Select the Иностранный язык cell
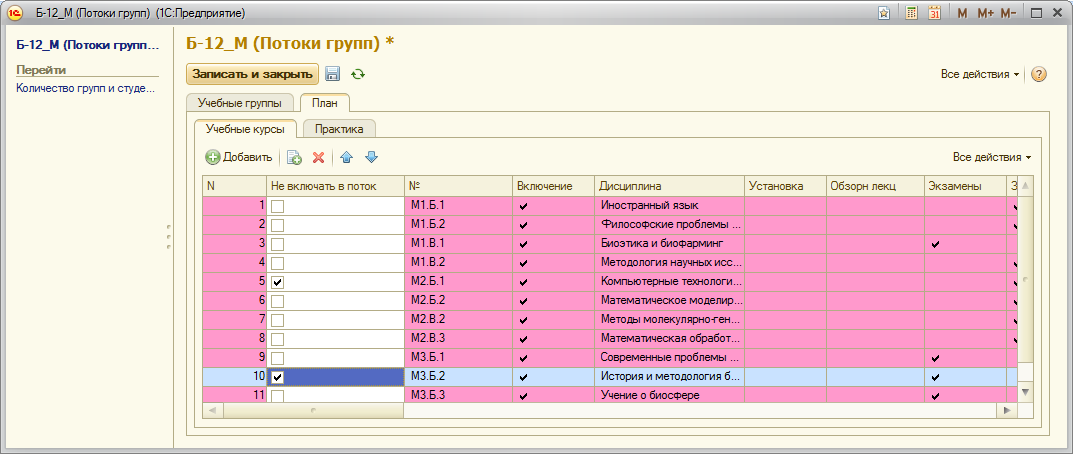 669,205
